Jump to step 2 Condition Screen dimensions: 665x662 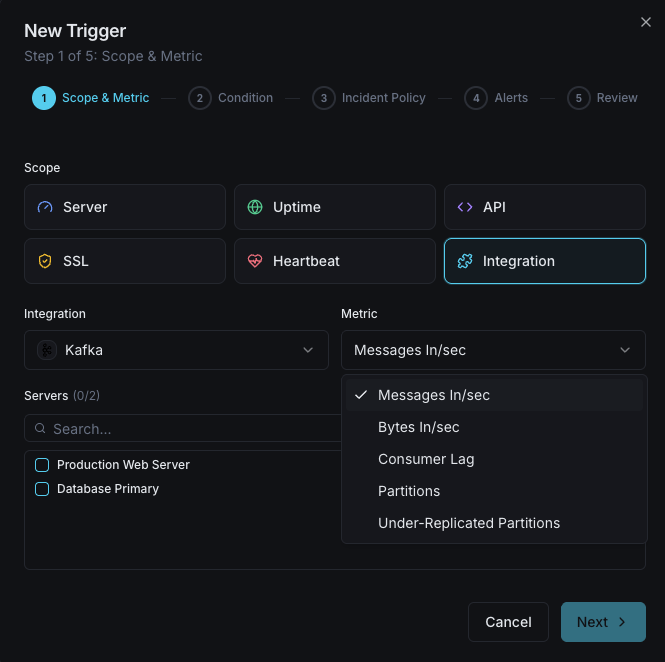(x=231, y=98)
